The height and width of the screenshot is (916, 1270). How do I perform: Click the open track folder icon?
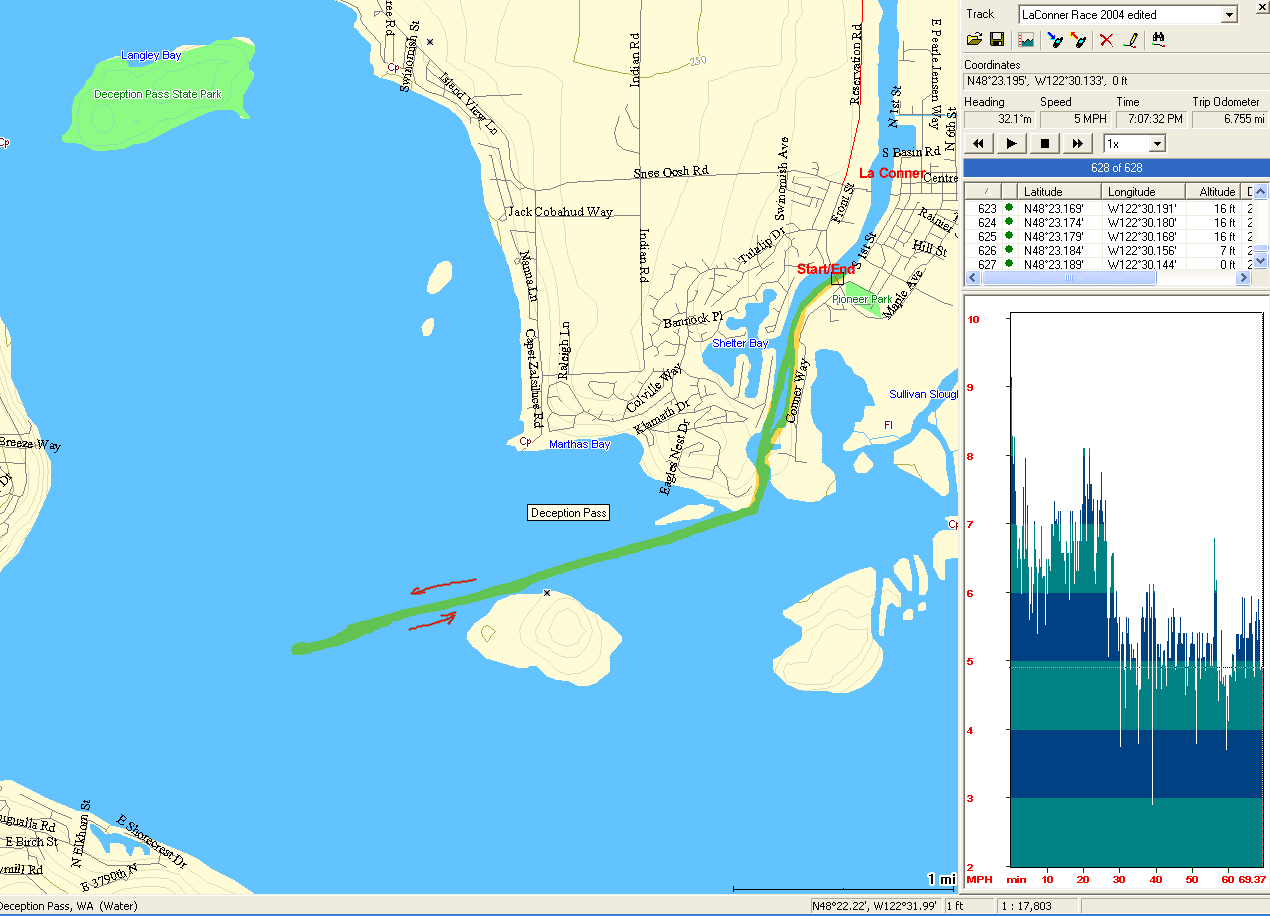pos(974,40)
